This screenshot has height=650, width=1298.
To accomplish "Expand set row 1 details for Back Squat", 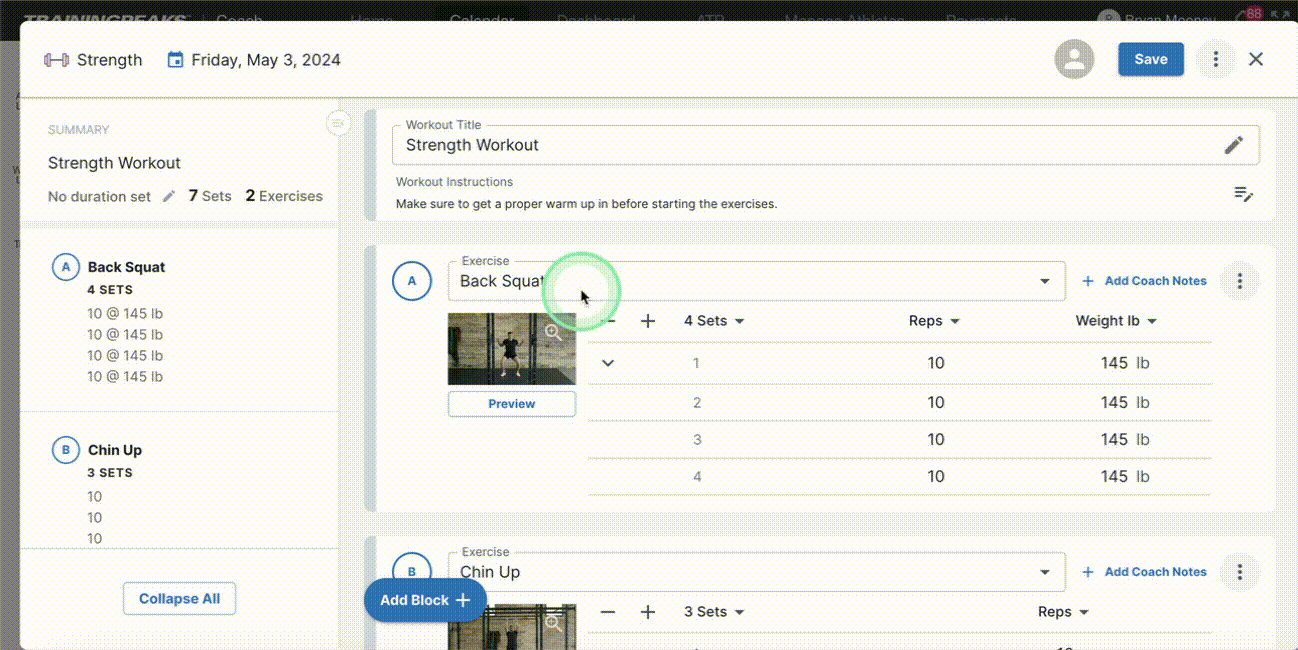I will [x=607, y=363].
